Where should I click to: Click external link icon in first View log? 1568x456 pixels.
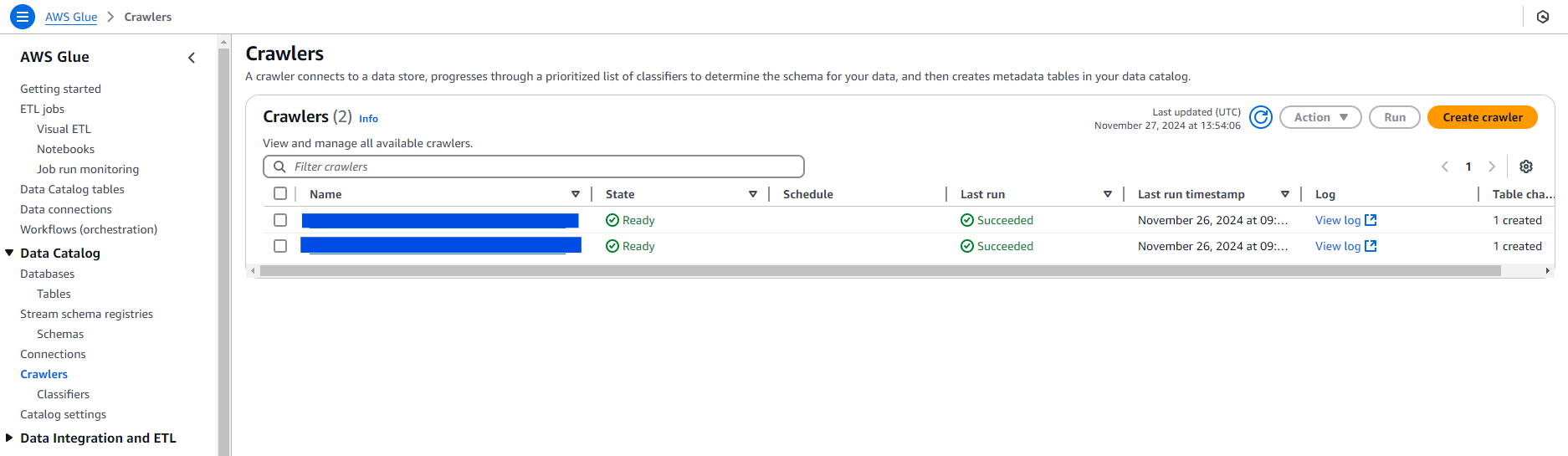1371,220
